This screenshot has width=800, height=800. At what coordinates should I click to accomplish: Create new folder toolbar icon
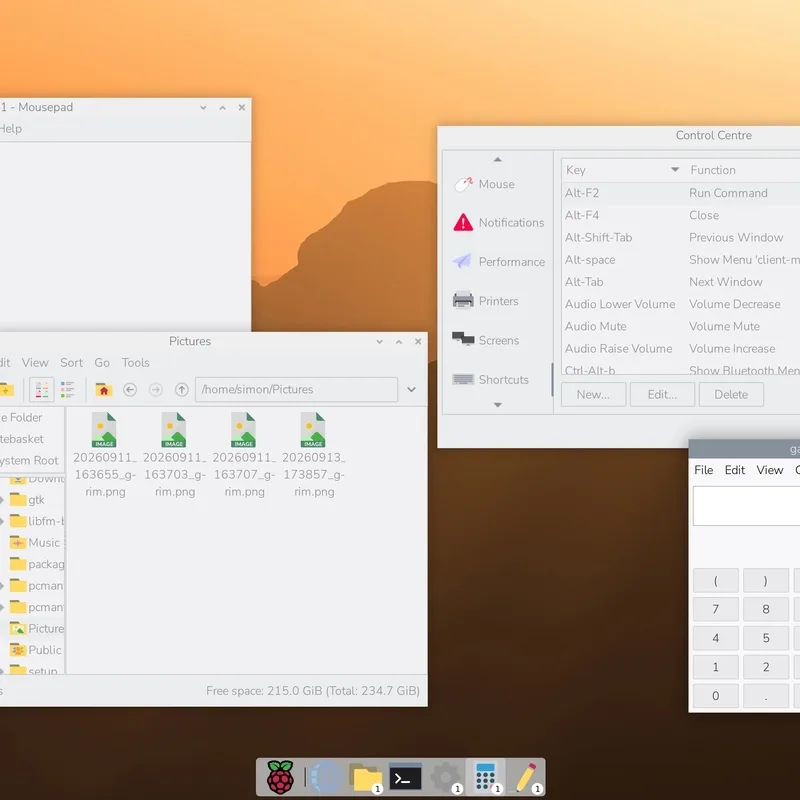coord(7,390)
